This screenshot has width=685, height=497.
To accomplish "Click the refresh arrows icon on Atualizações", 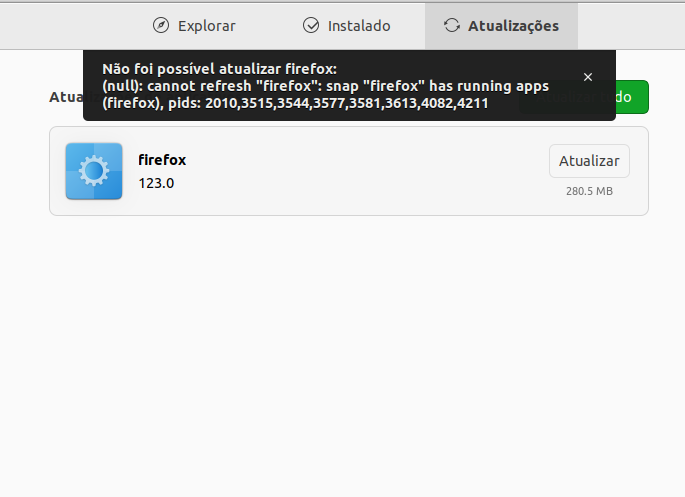I will pos(452,25).
